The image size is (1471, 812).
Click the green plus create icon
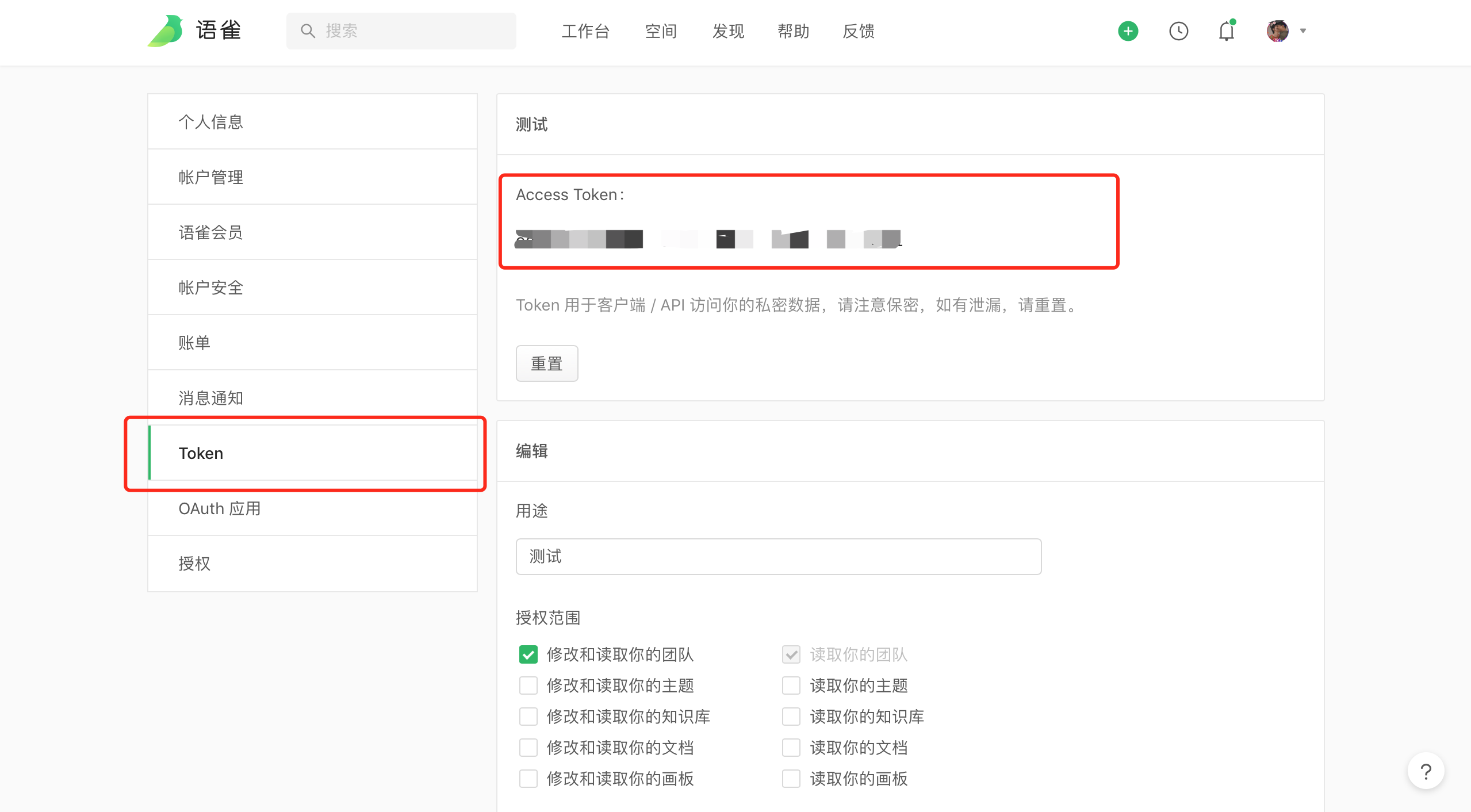point(1128,31)
